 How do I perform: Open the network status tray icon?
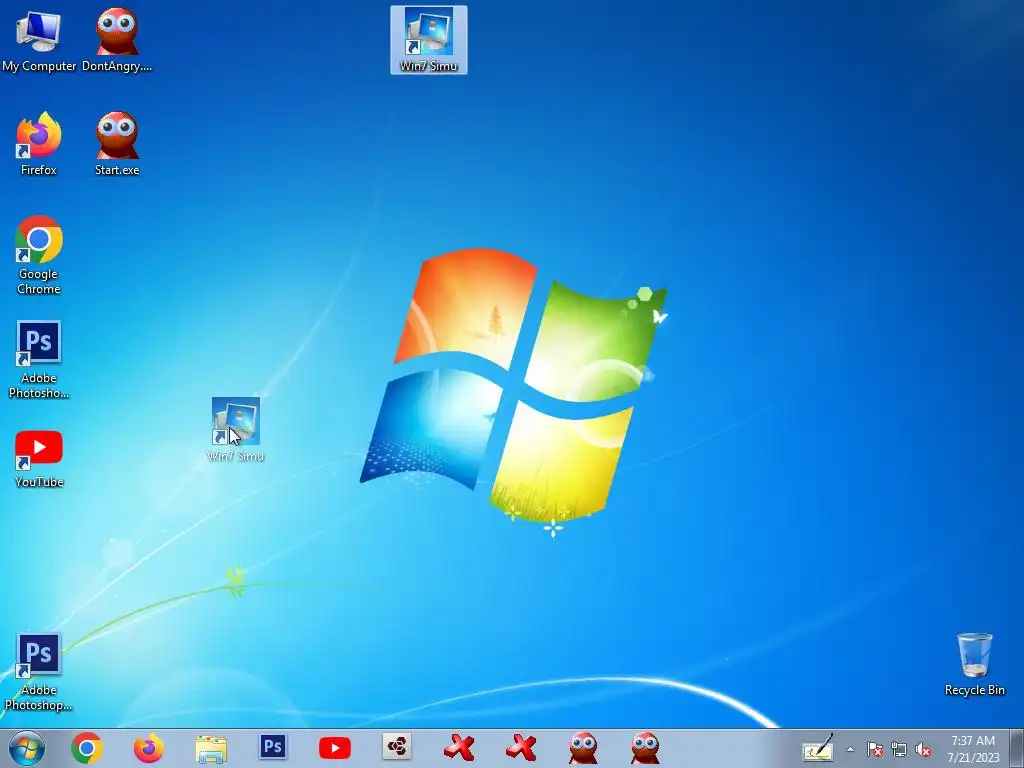coord(899,749)
